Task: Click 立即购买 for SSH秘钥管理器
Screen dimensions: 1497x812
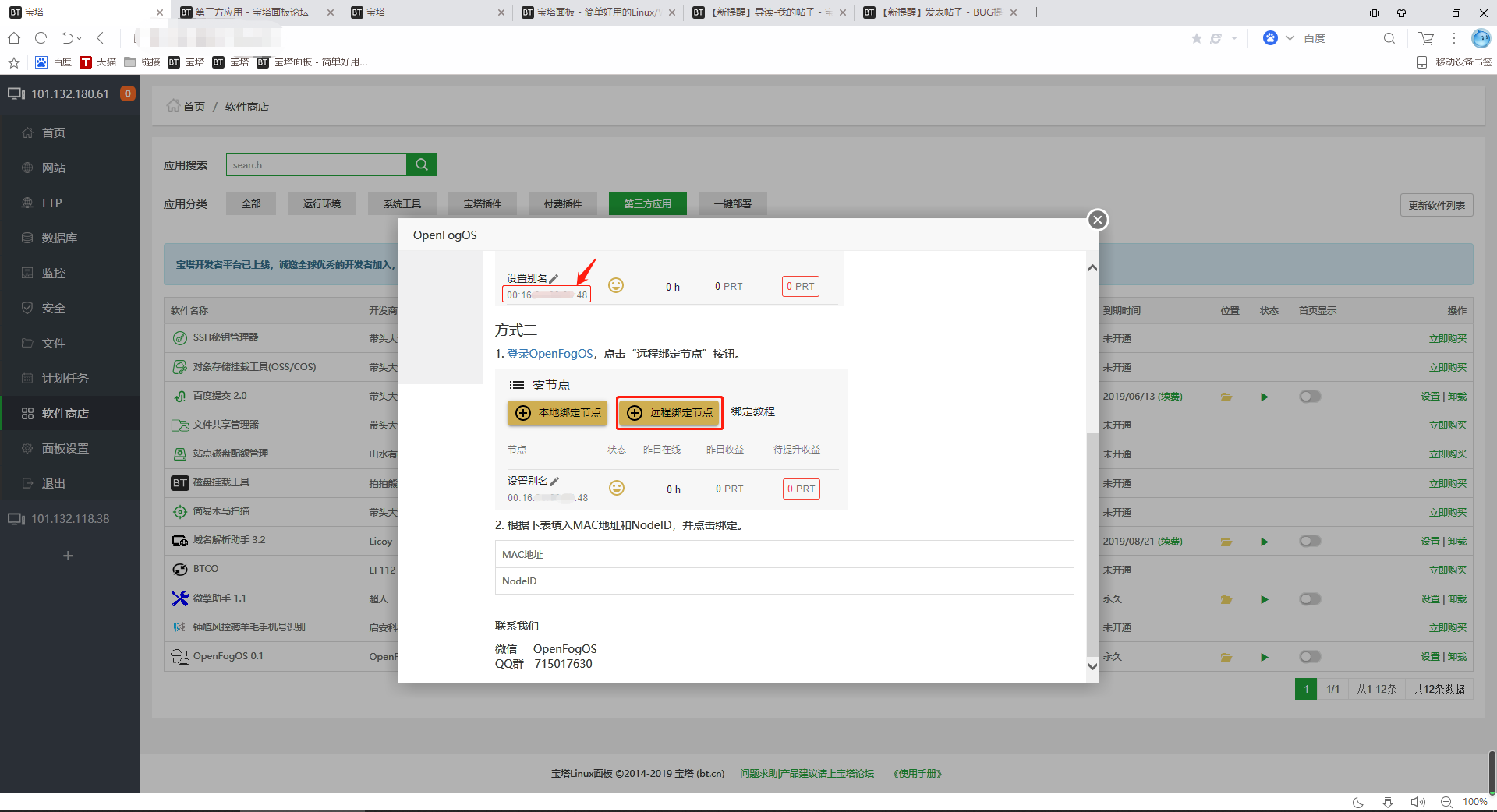Action: pos(1448,339)
